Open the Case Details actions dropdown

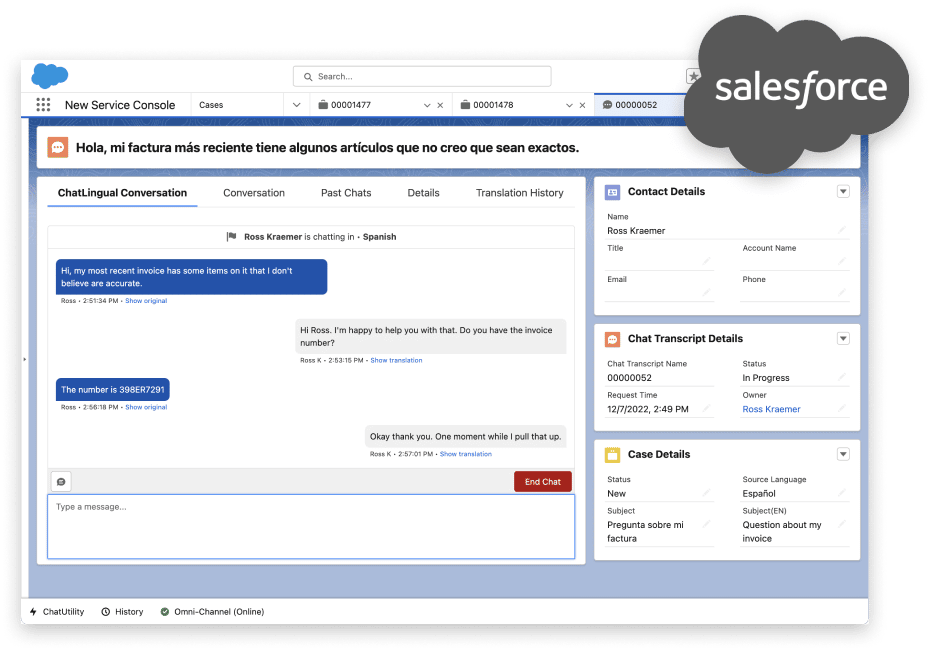pos(843,454)
